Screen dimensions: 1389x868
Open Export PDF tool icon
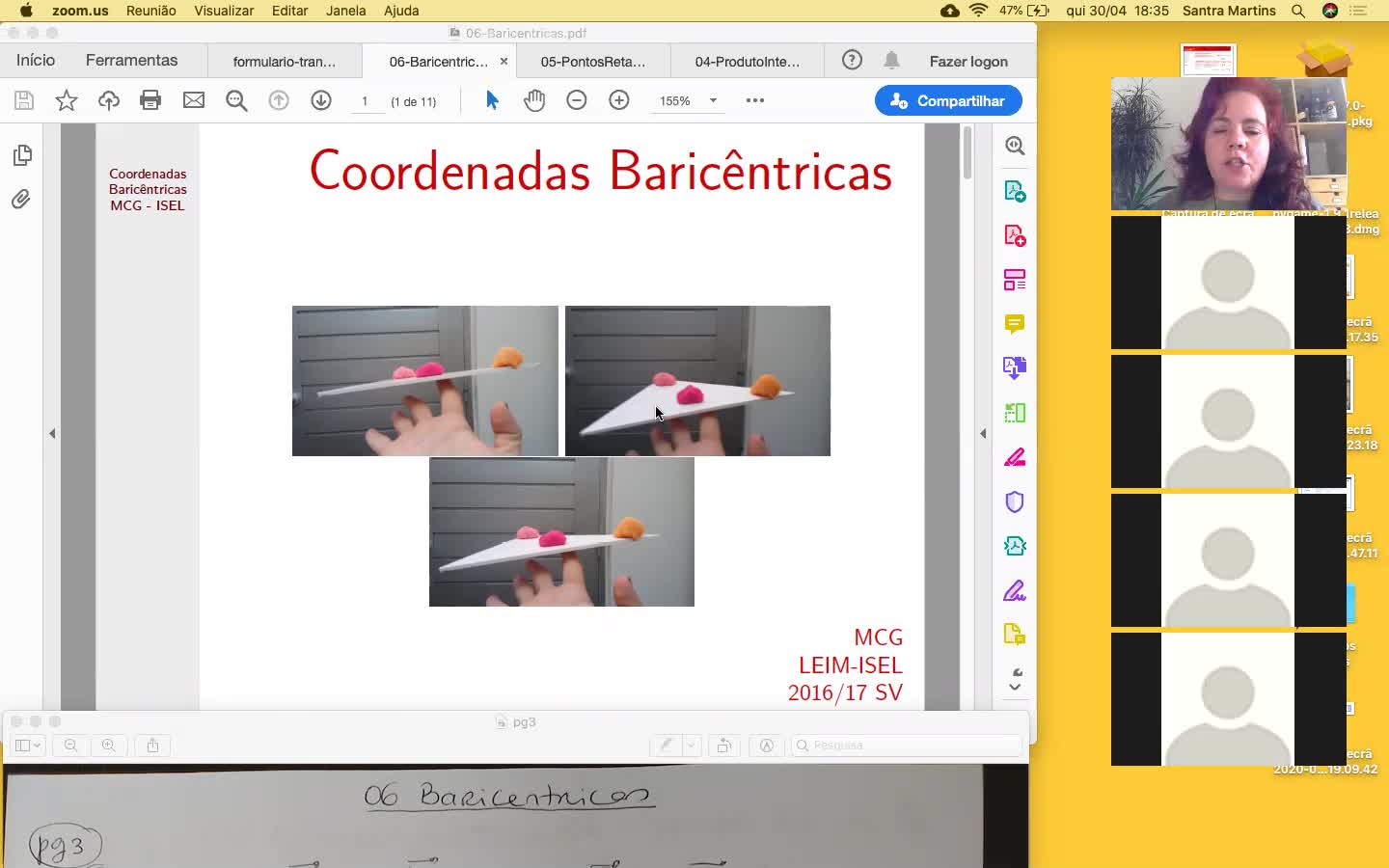(1015, 191)
